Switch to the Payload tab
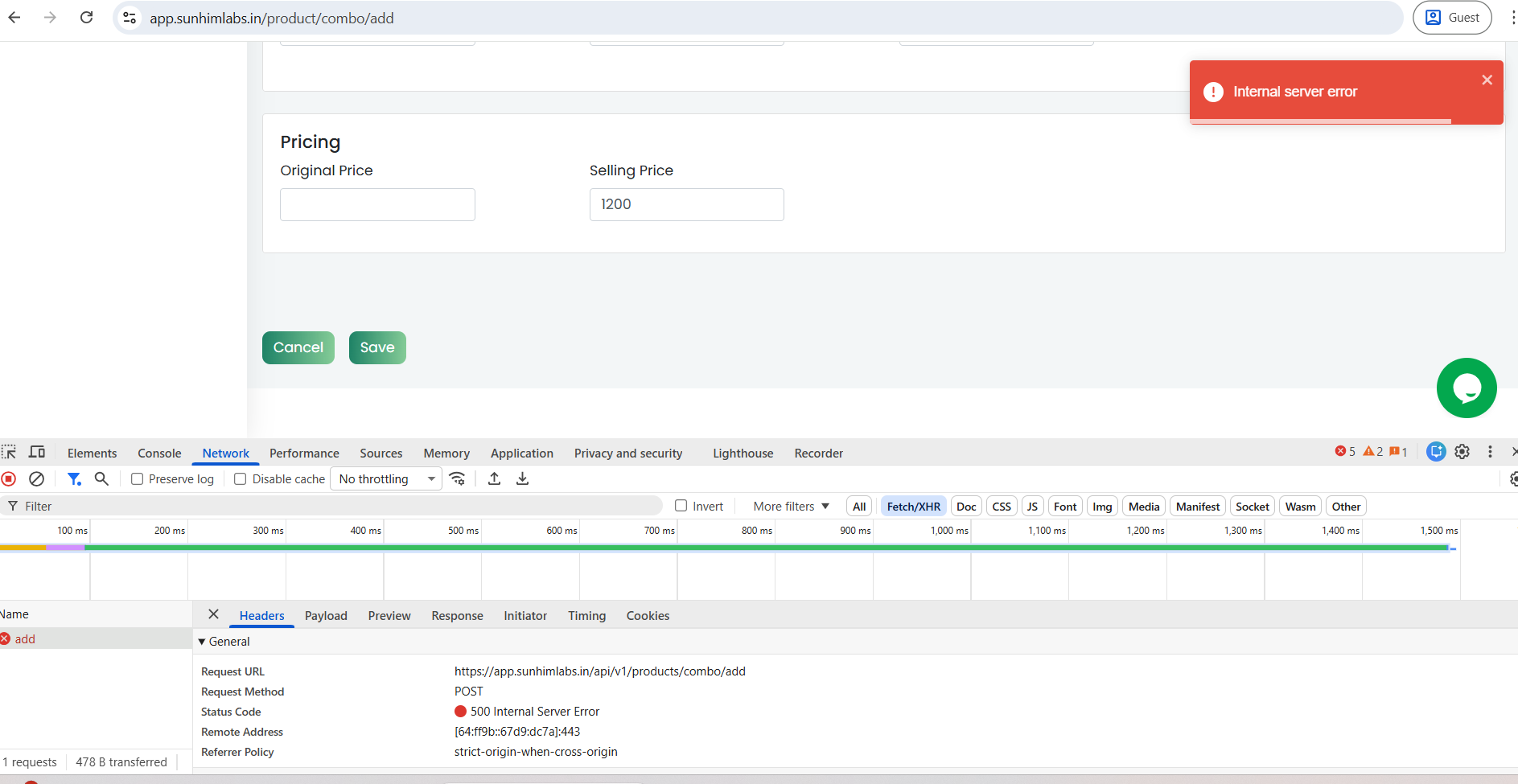This screenshot has height=784, width=1518. pyautogui.click(x=326, y=616)
